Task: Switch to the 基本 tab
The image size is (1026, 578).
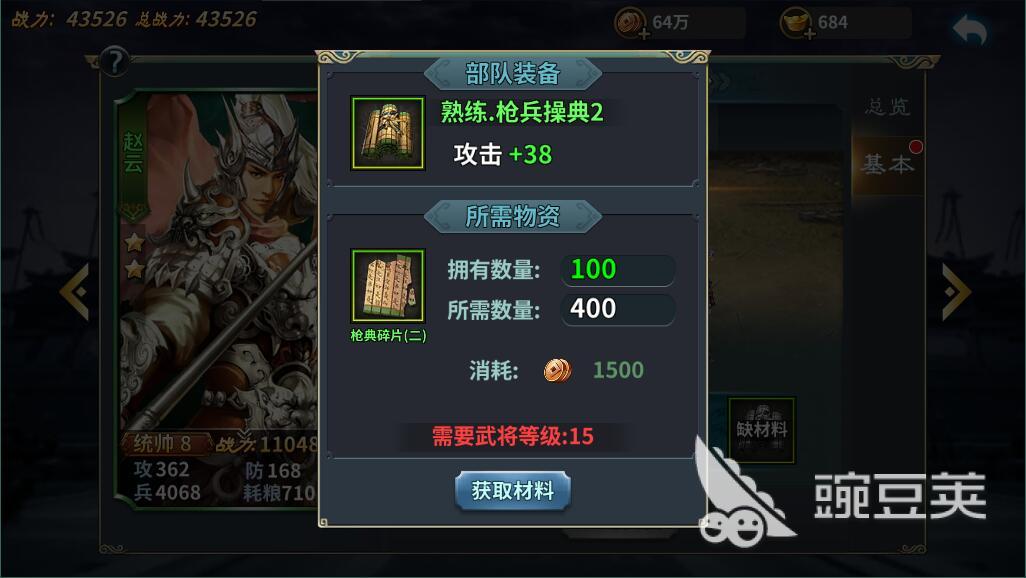Action: (887, 164)
